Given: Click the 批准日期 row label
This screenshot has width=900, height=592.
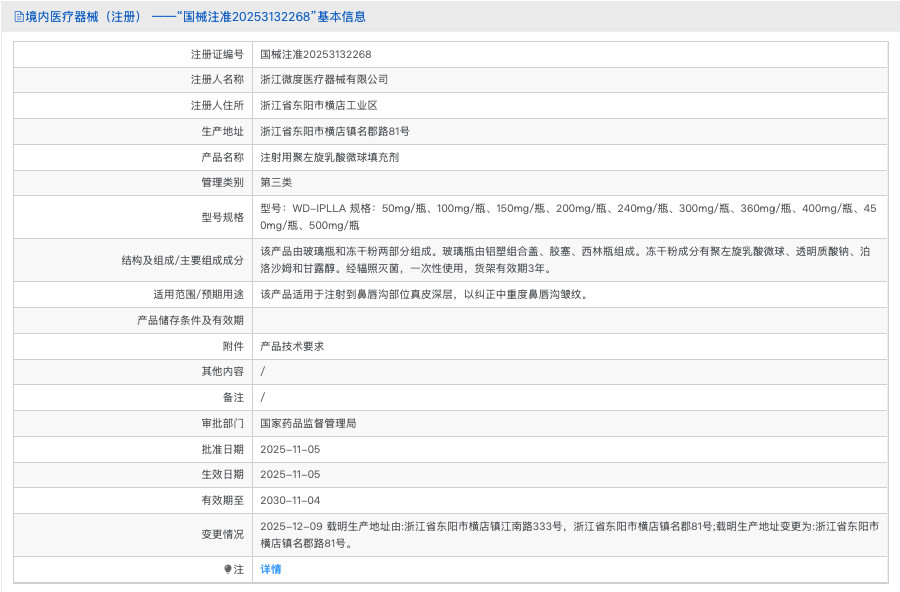Looking at the screenshot, I should pyautogui.click(x=220, y=449).
